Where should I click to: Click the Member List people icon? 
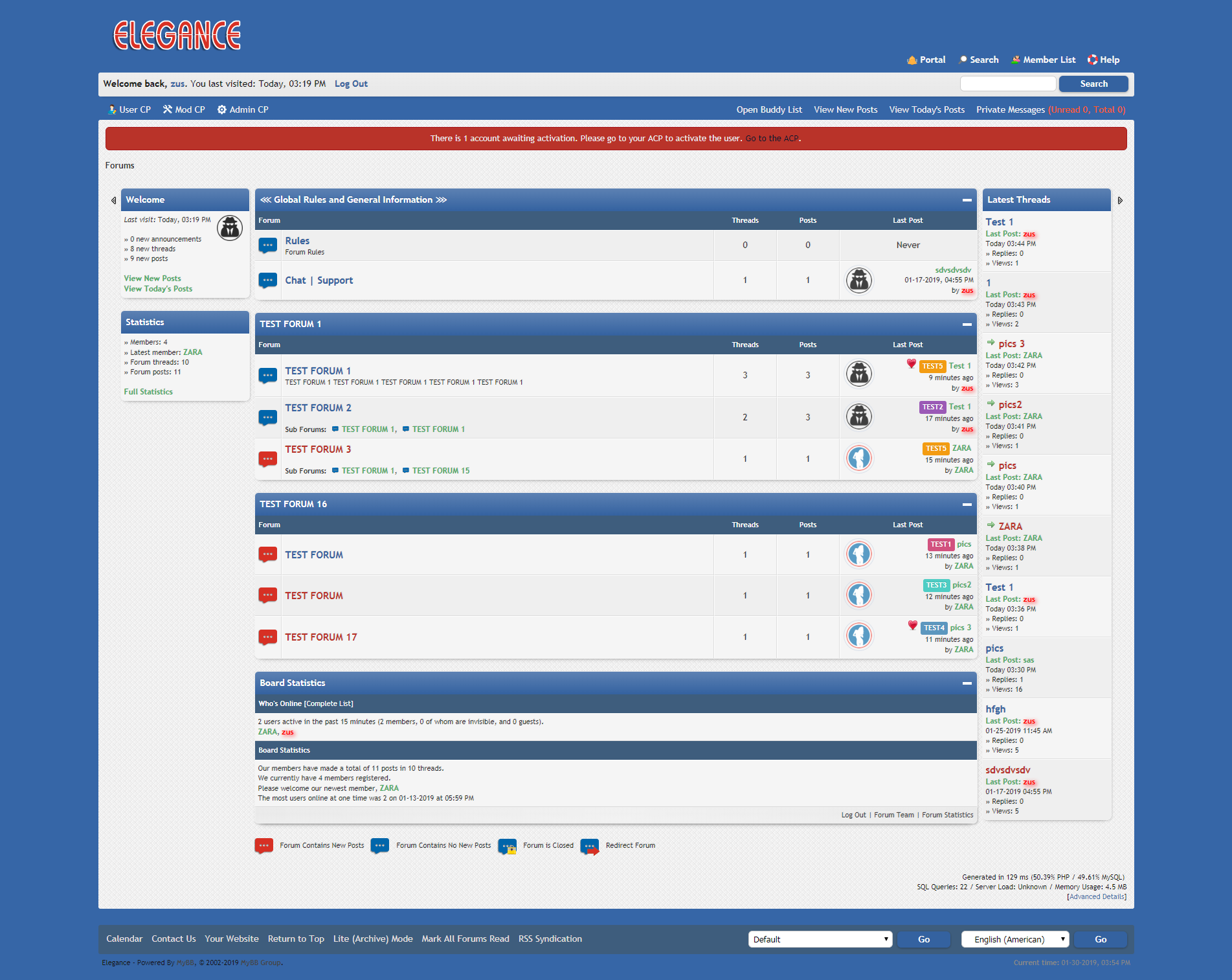(1016, 60)
